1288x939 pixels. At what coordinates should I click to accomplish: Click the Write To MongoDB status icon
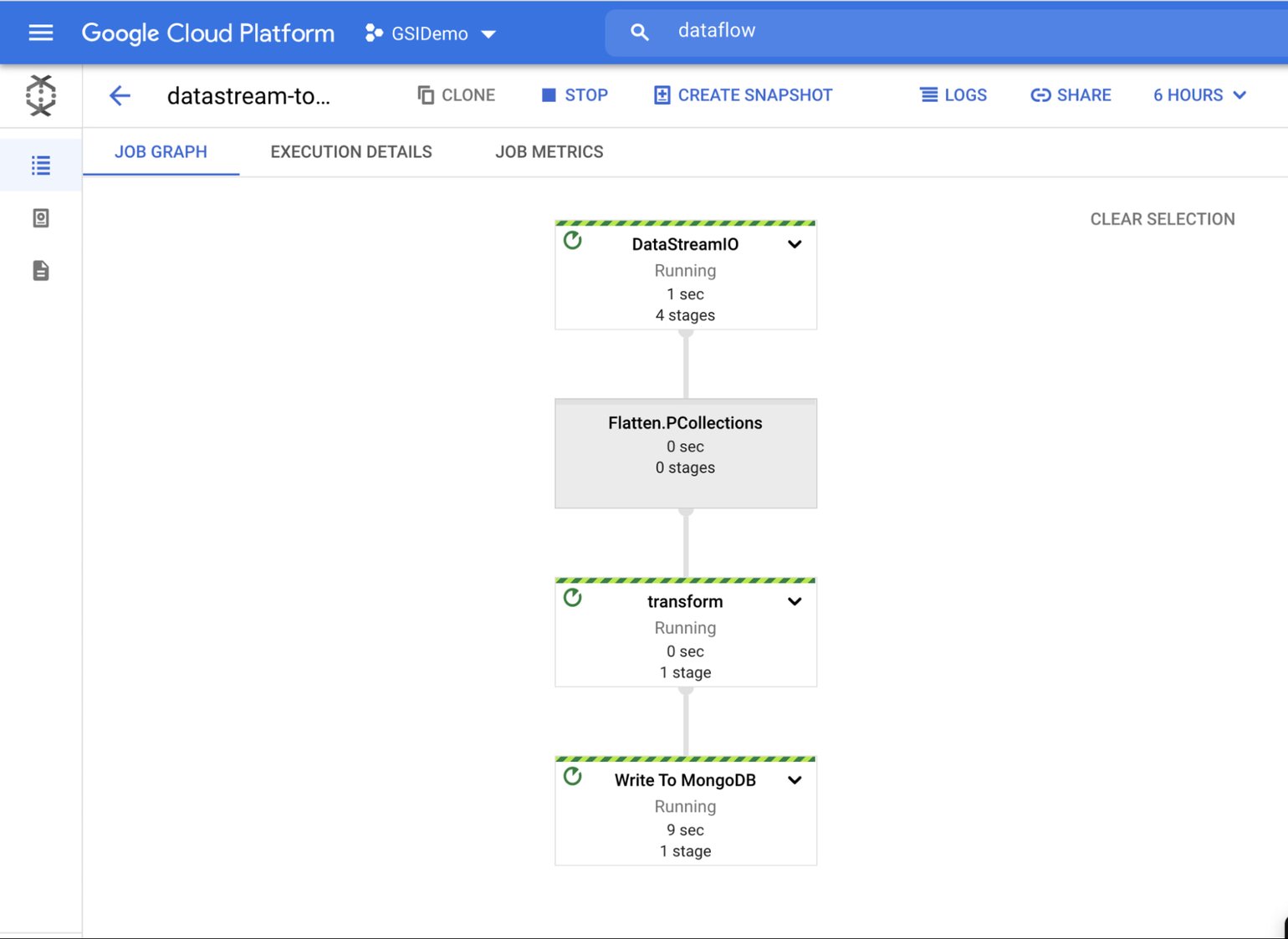573,777
